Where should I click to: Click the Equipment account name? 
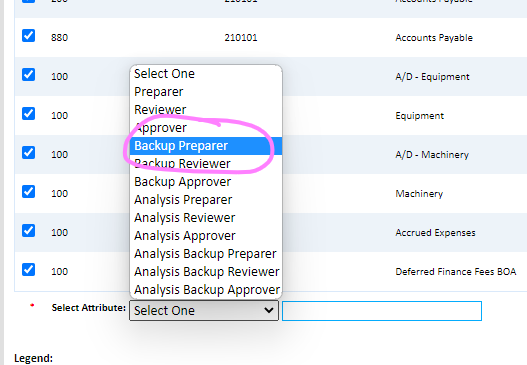419,116
